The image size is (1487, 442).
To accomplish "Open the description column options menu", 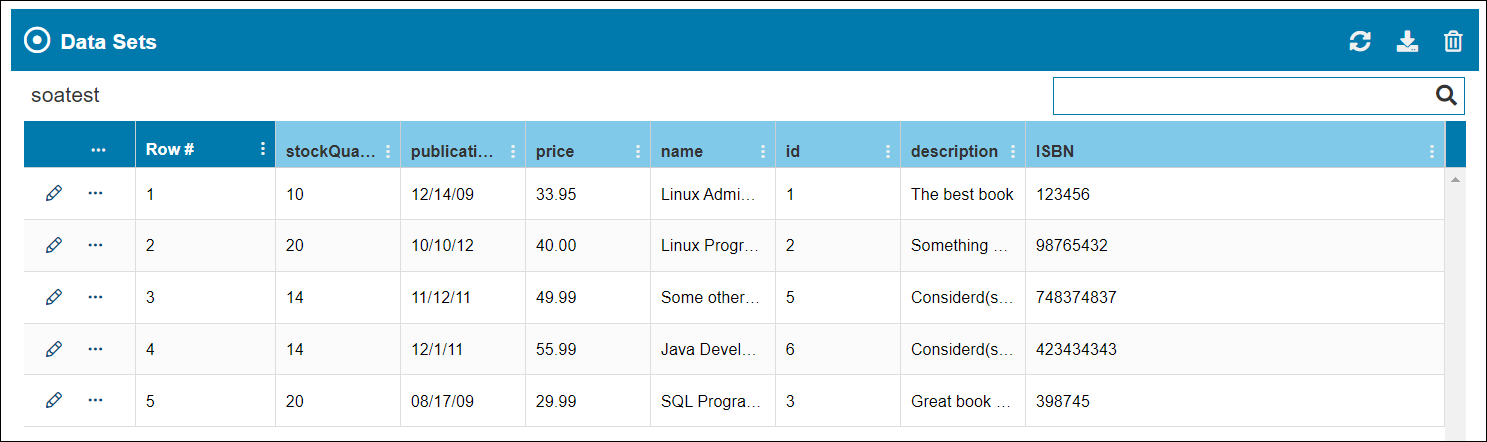I will click(x=1013, y=151).
